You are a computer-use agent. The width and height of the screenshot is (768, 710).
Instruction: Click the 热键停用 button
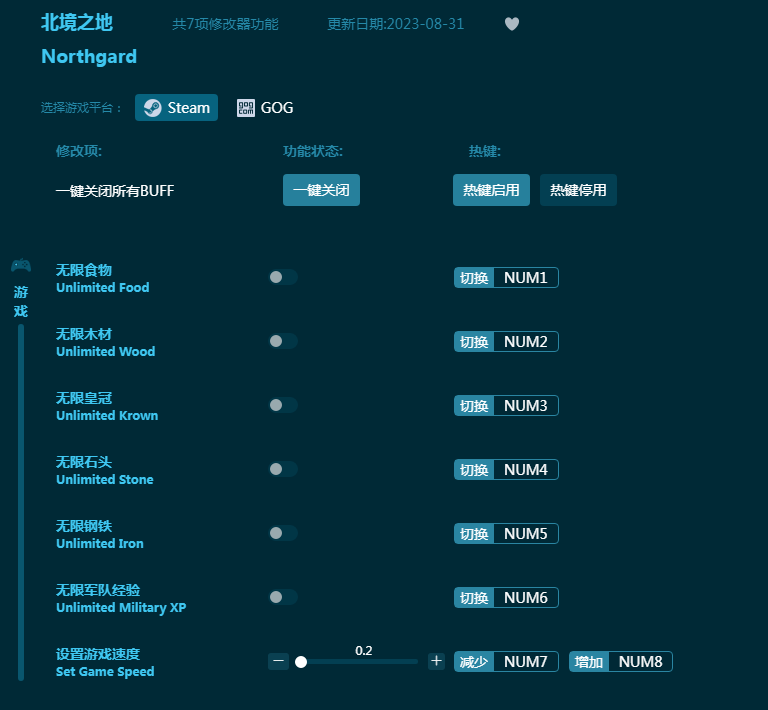click(x=578, y=190)
